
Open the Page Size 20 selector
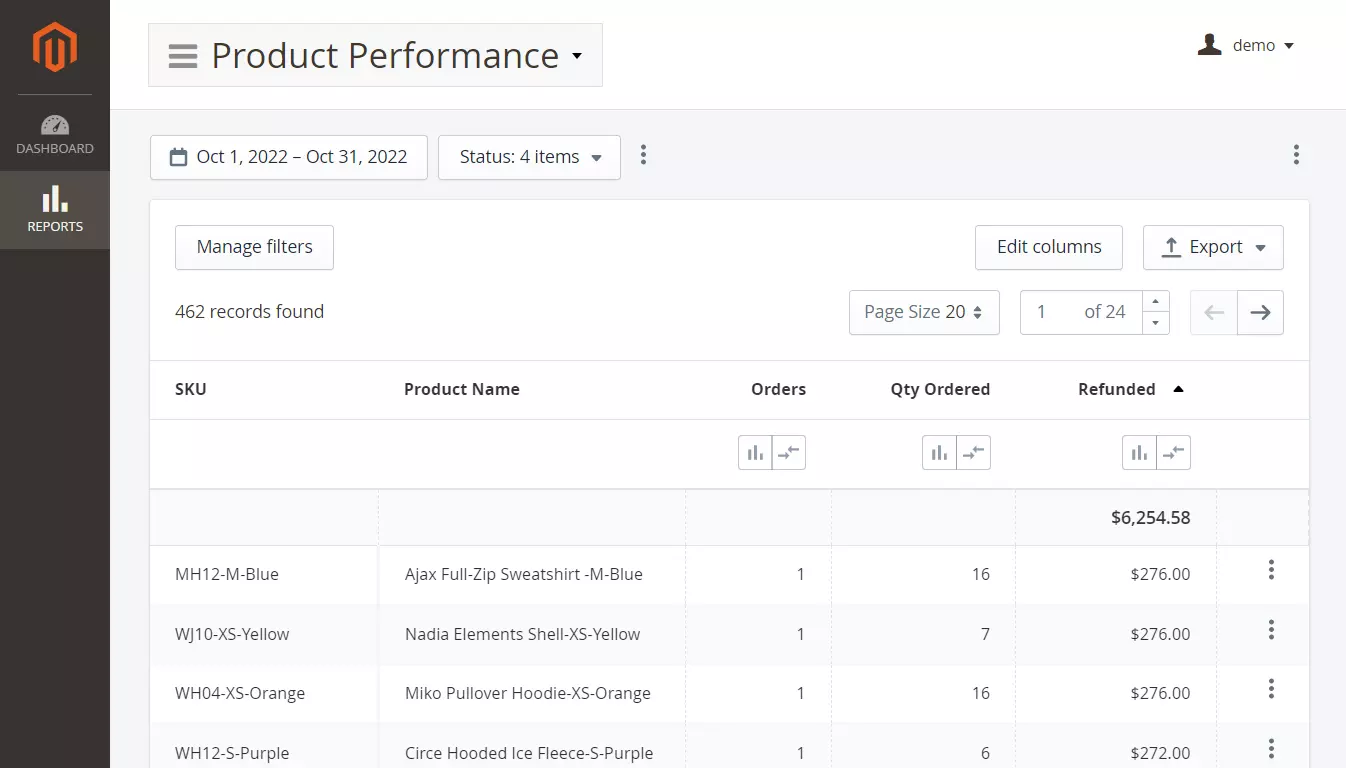(923, 312)
